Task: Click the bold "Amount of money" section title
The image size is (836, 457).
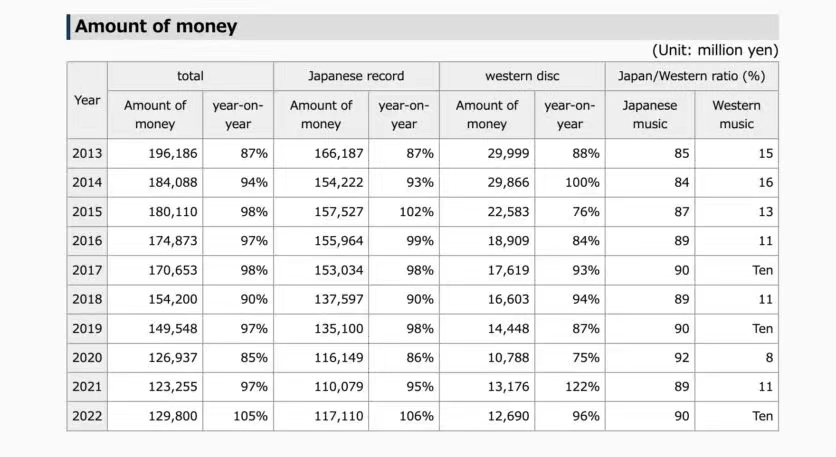Action: tap(156, 27)
